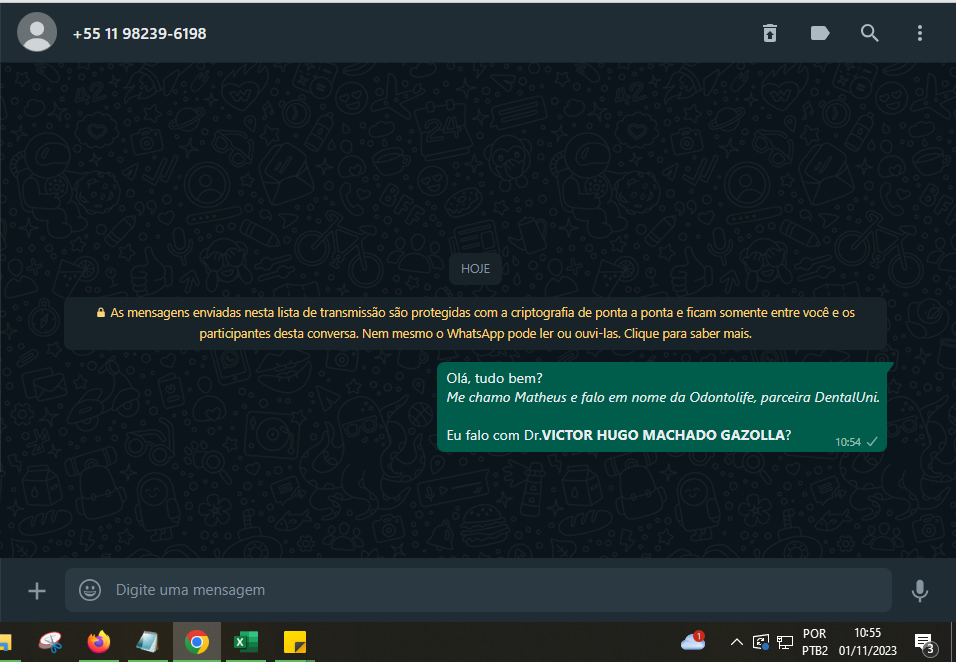Viewport: 956px width, 662px height.
Task: Select the sent message to Dr. Victor Hugo
Action: point(662,407)
